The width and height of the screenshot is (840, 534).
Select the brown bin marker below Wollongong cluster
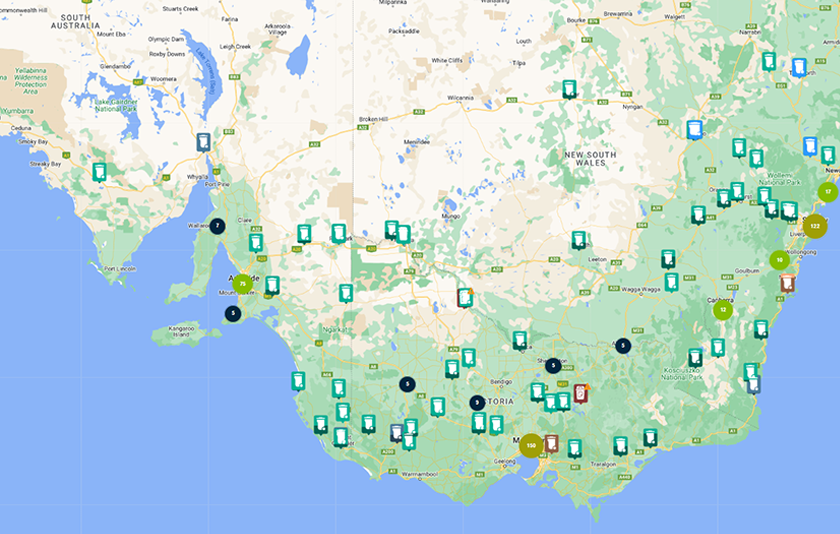(x=788, y=283)
